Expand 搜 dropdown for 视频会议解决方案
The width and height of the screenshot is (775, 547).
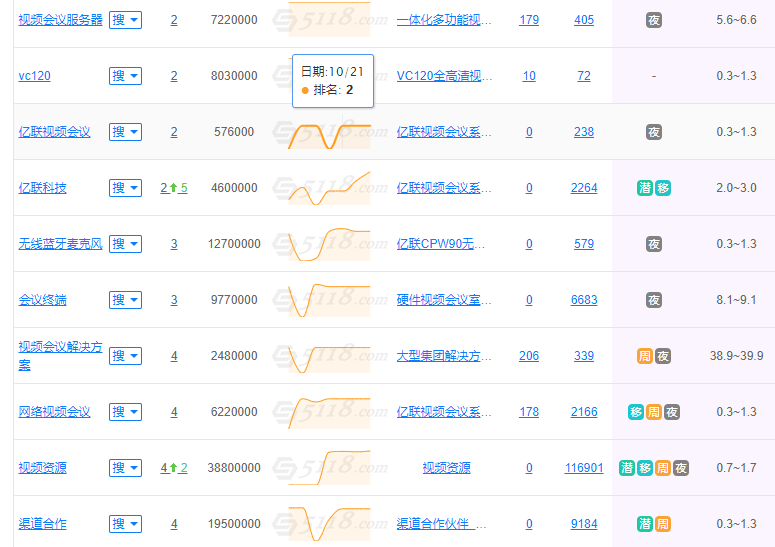(x=126, y=356)
